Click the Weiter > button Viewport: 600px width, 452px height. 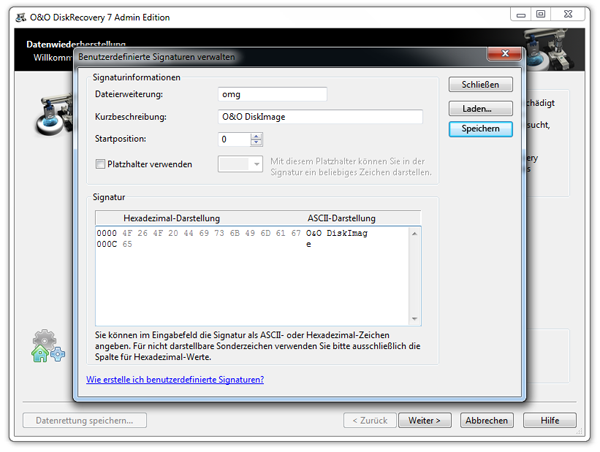pos(425,421)
